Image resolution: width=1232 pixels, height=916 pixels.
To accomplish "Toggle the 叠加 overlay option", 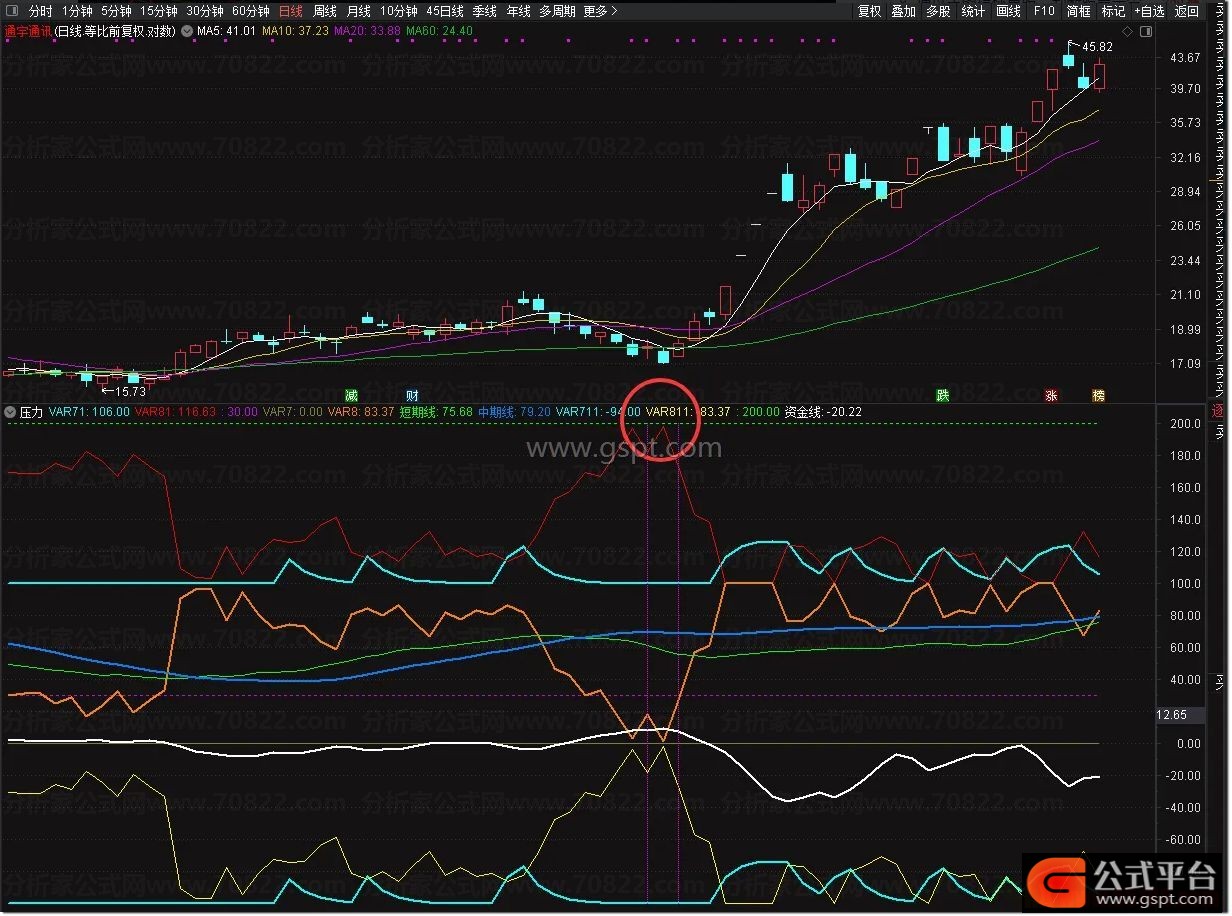I will click(x=903, y=11).
